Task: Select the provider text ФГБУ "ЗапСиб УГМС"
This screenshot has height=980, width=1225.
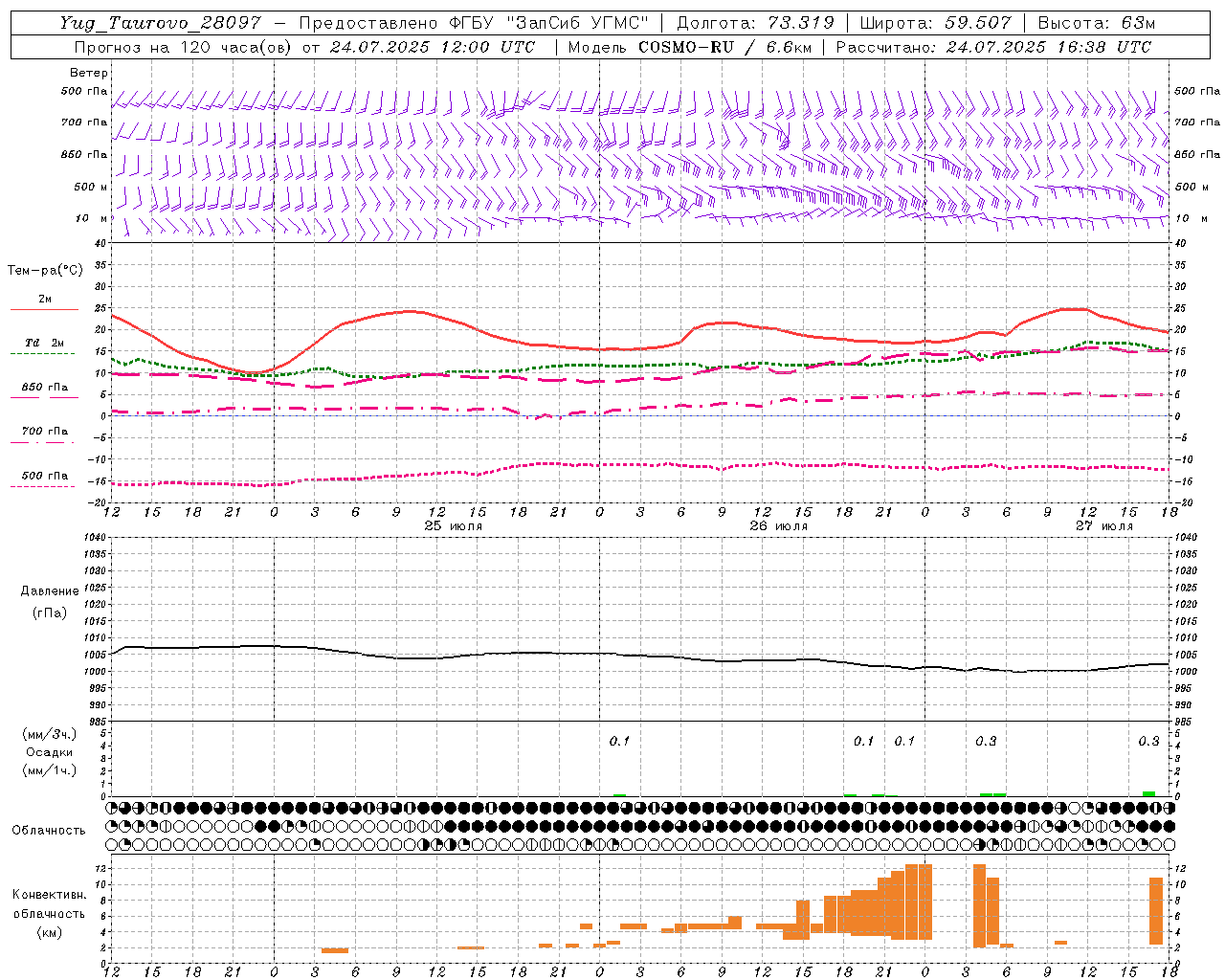Action: click(547, 23)
